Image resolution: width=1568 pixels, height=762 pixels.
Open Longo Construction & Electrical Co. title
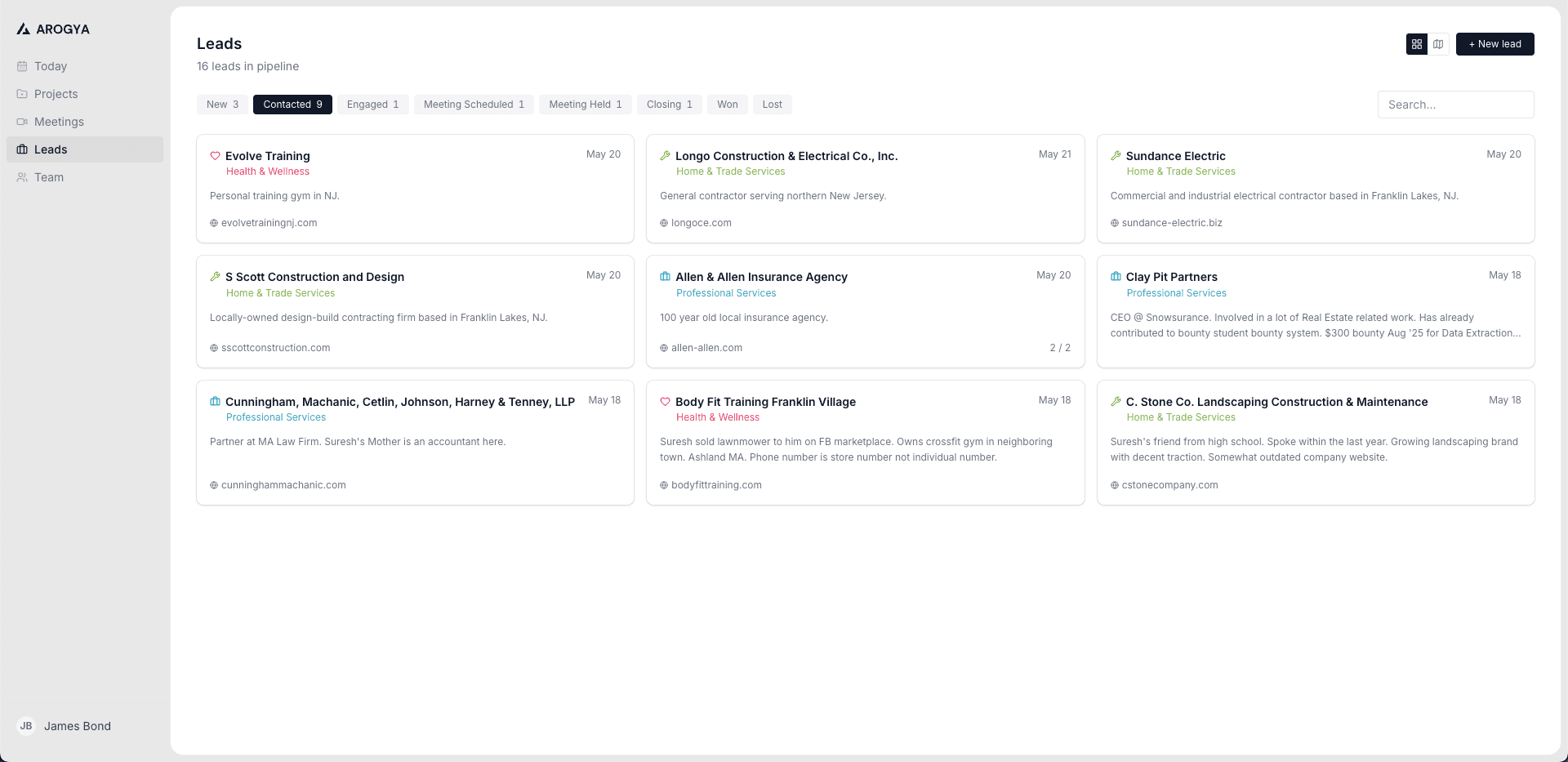click(786, 156)
